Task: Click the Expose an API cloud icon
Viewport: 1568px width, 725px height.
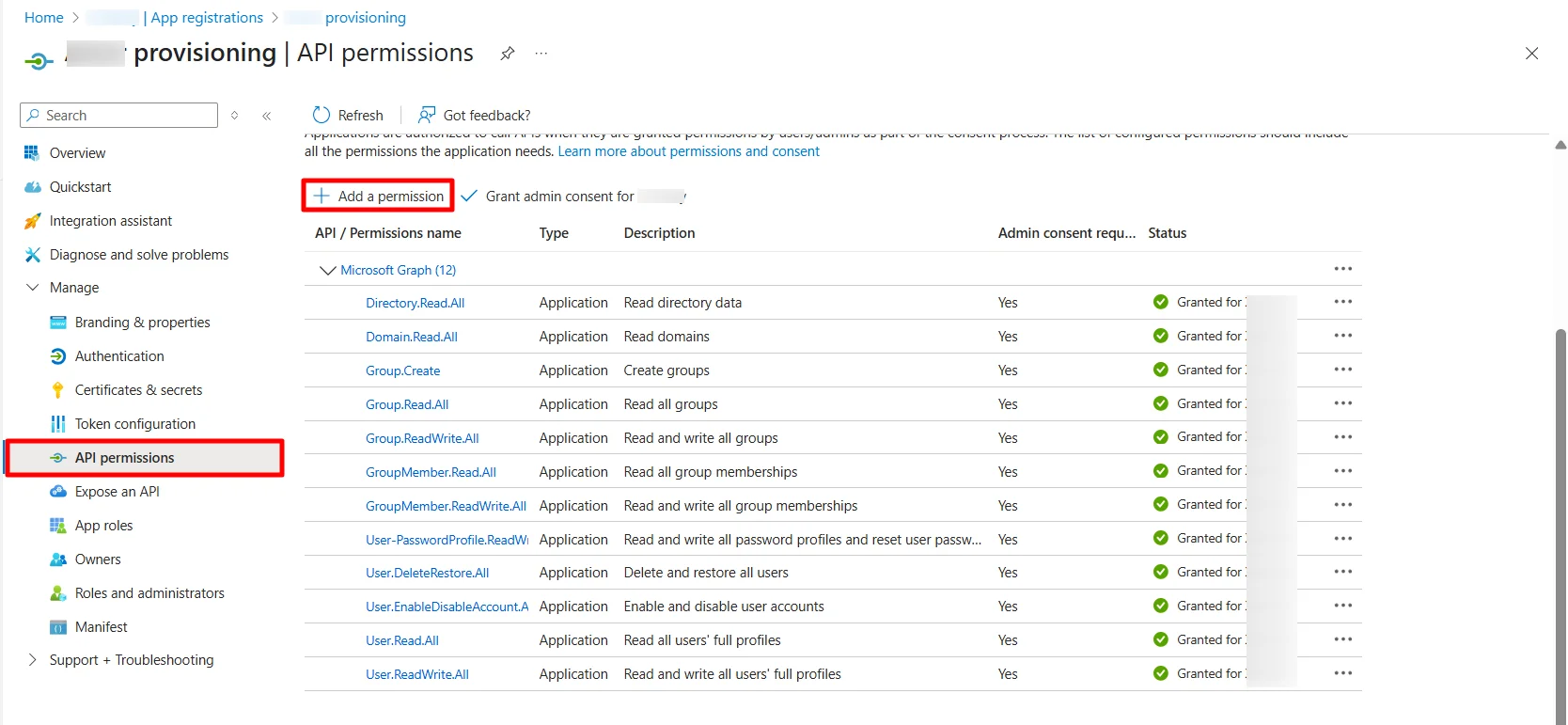Action: click(58, 492)
